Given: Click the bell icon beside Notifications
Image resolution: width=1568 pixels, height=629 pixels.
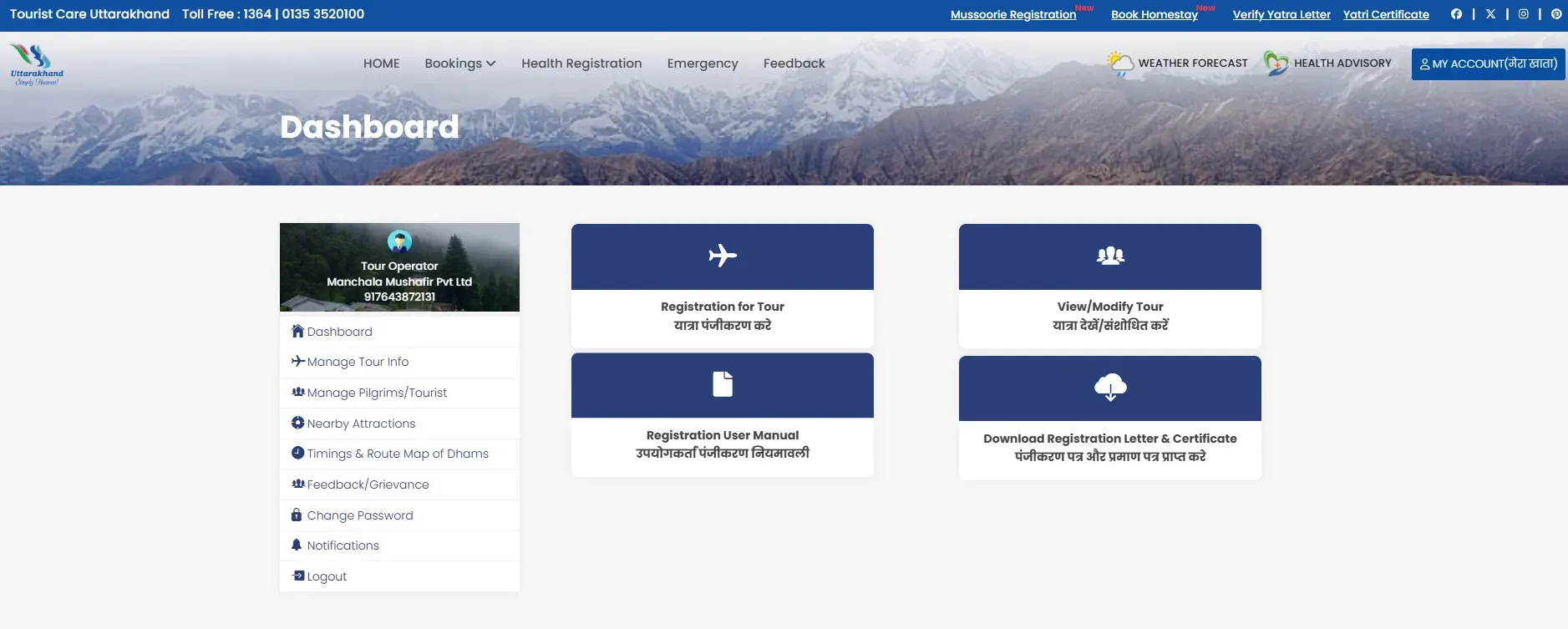Looking at the screenshot, I should click(x=296, y=545).
